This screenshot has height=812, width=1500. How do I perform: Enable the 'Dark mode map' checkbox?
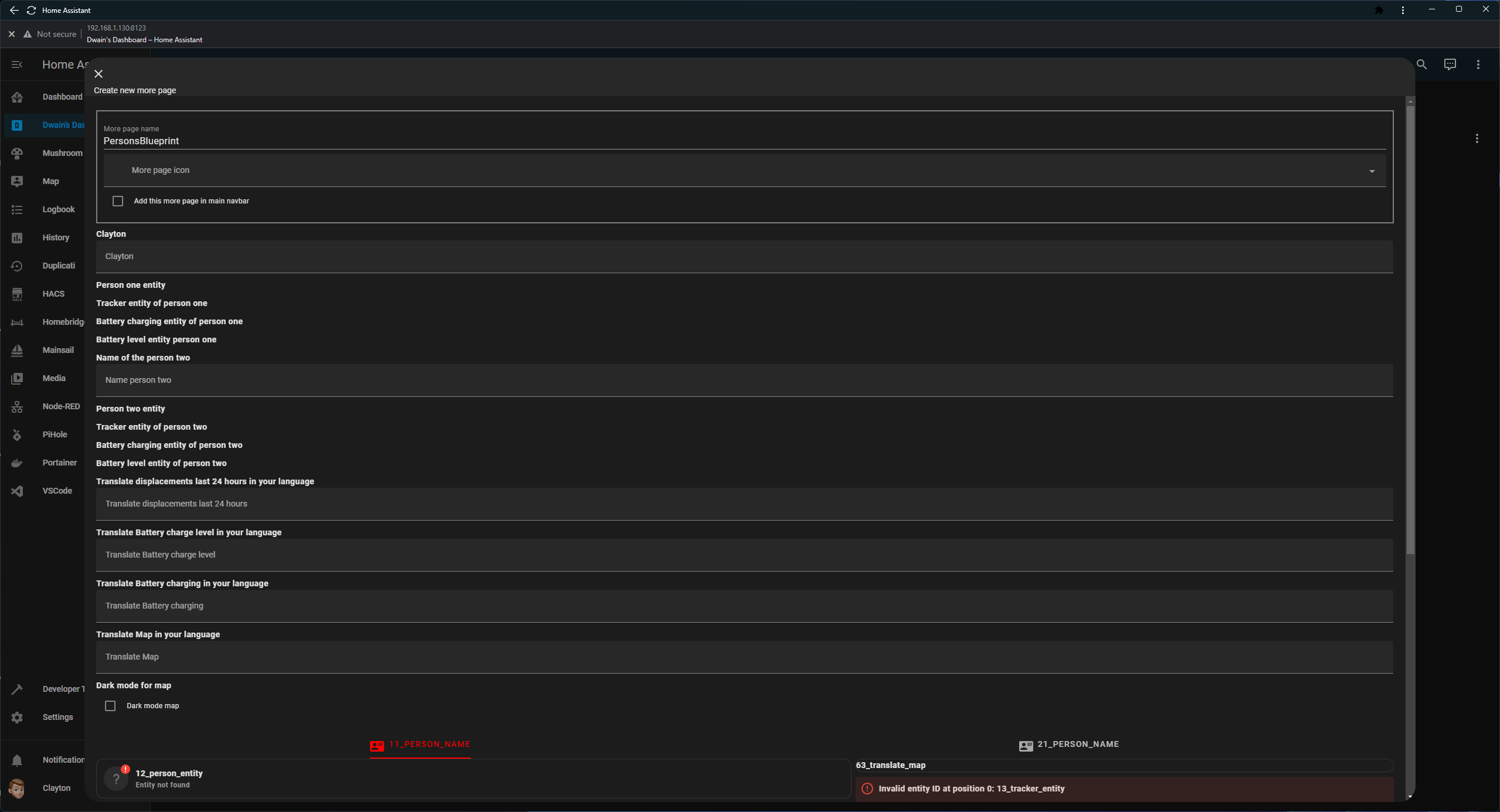pyautogui.click(x=110, y=705)
